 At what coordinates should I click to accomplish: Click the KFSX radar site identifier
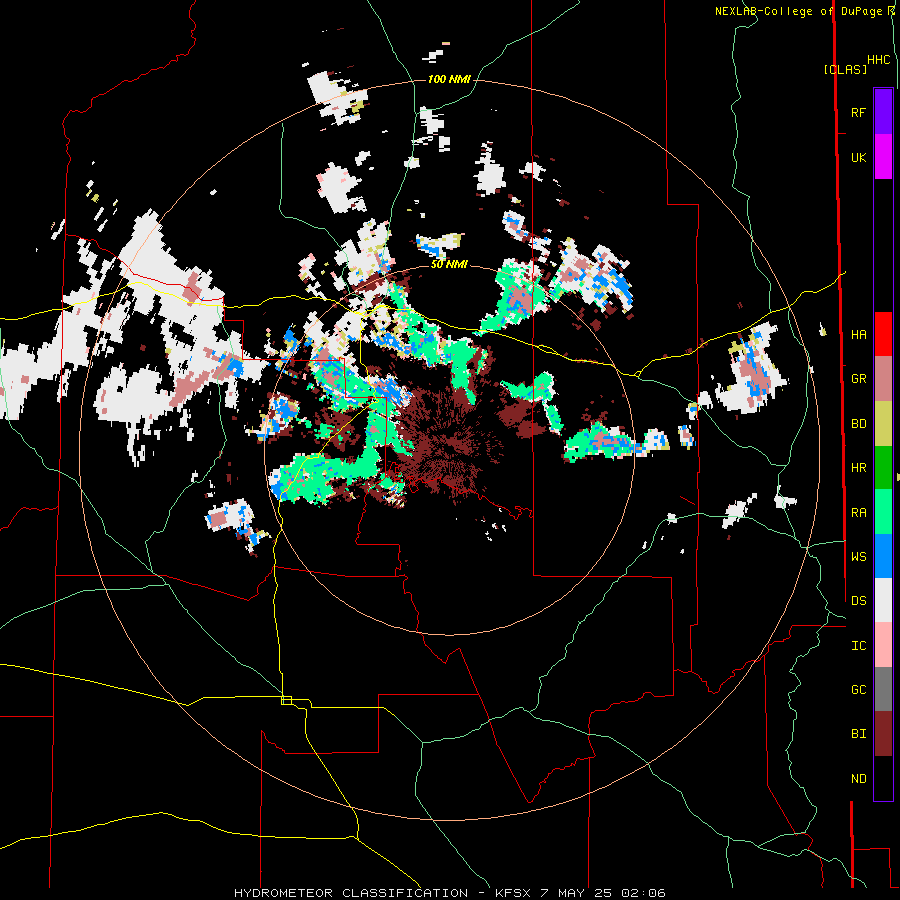pos(513,893)
